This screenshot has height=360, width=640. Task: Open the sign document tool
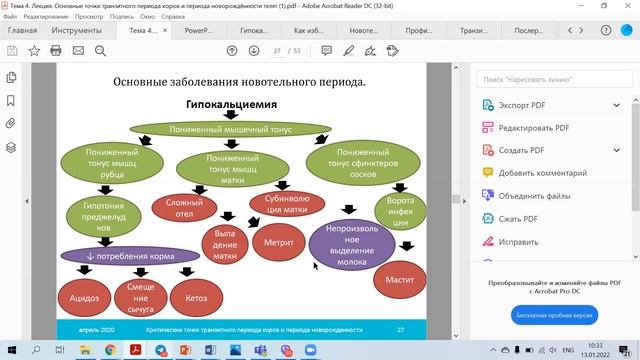pos(370,51)
